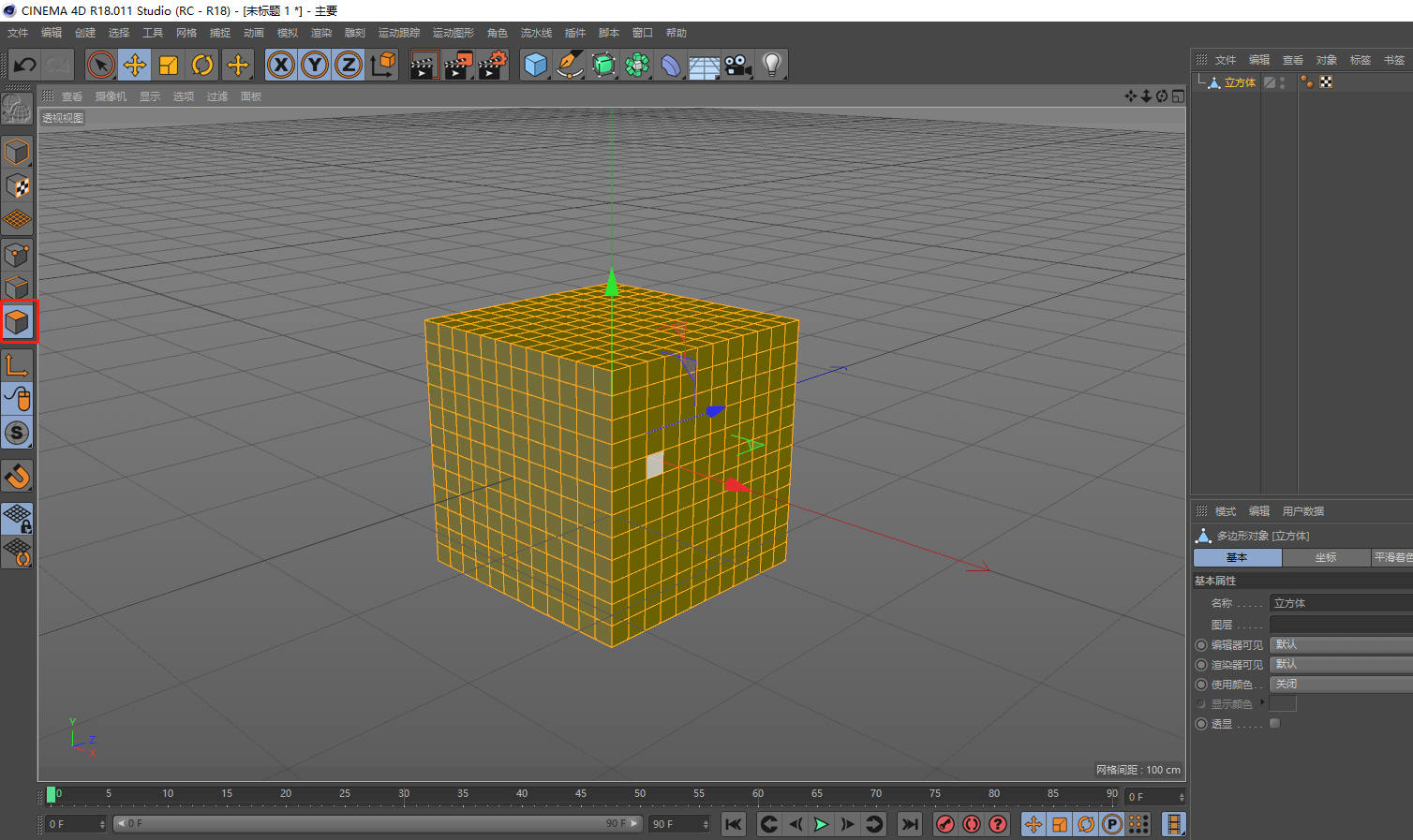Switch to Polygons mode highlighted cube

click(18, 322)
